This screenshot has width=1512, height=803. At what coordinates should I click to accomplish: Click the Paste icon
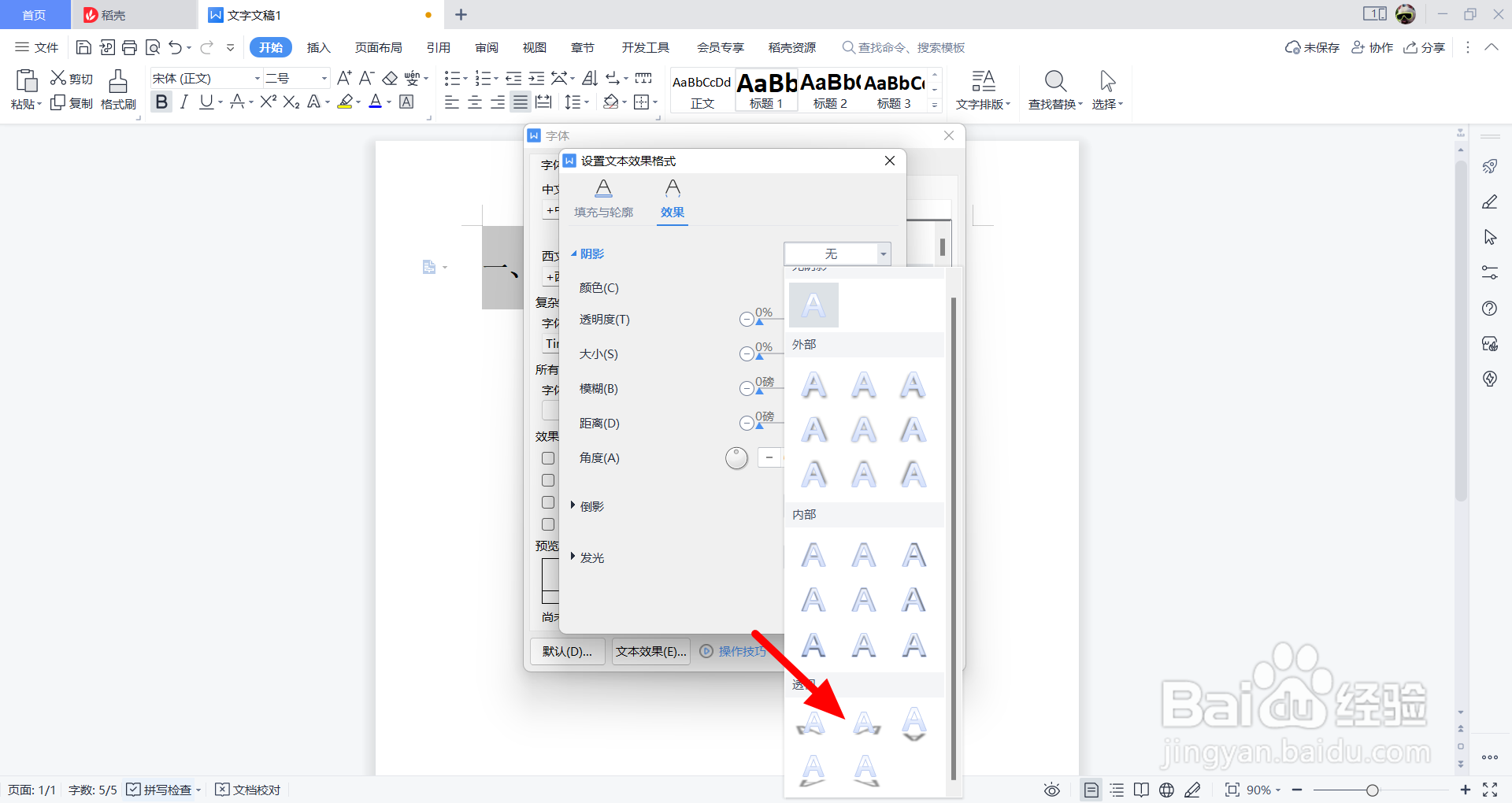coord(26,81)
